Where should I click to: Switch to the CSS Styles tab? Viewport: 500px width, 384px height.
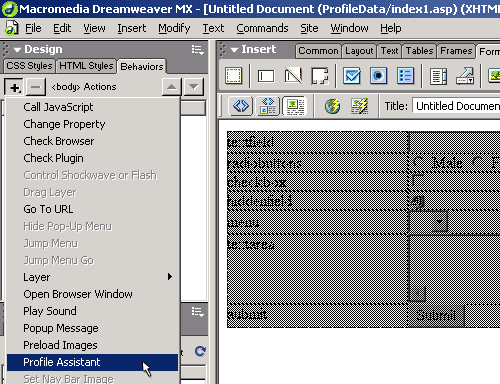(29, 66)
